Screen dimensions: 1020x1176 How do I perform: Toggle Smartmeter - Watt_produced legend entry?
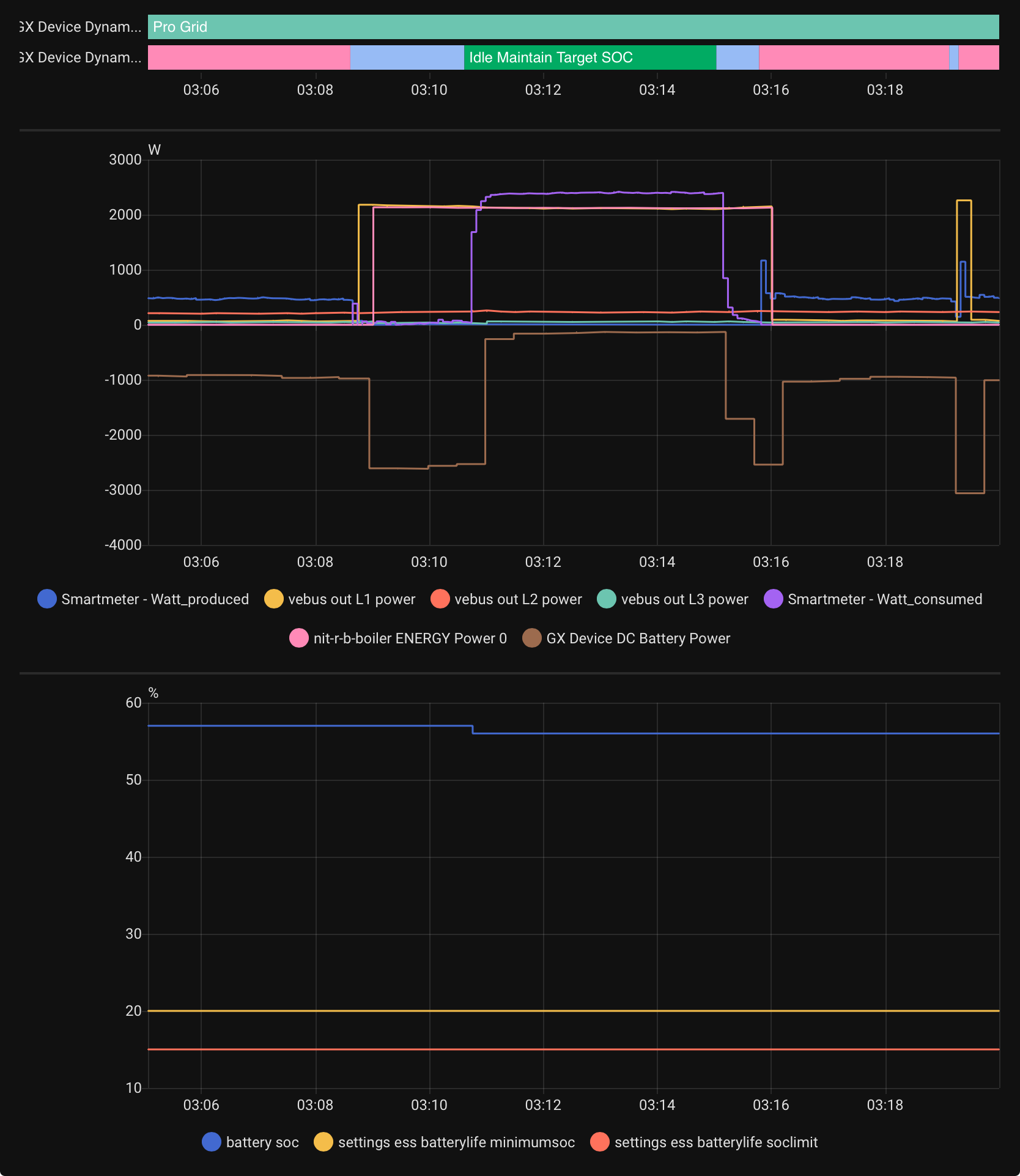(143, 599)
